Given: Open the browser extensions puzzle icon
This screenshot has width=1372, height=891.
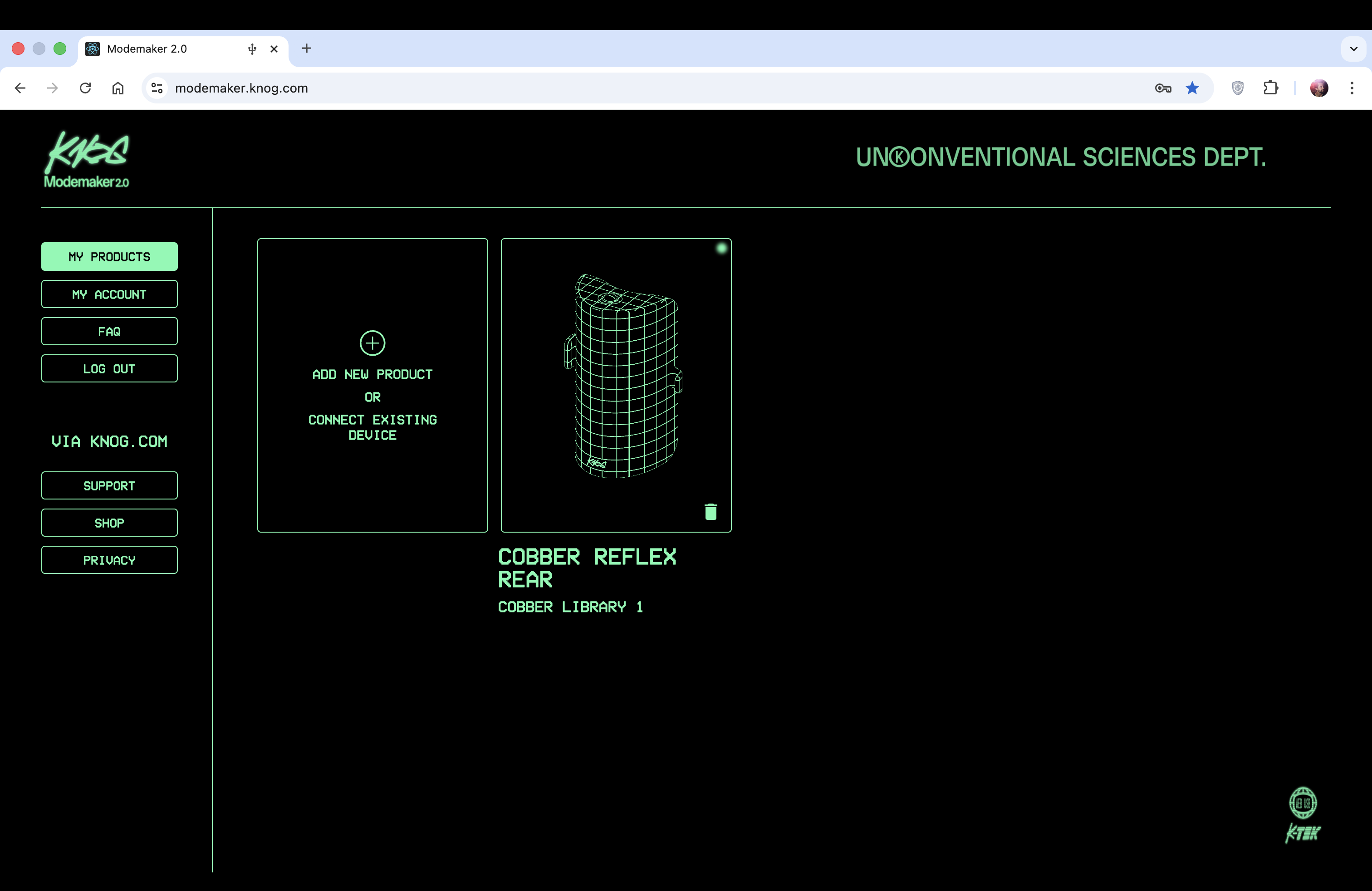Looking at the screenshot, I should pos(1271,88).
